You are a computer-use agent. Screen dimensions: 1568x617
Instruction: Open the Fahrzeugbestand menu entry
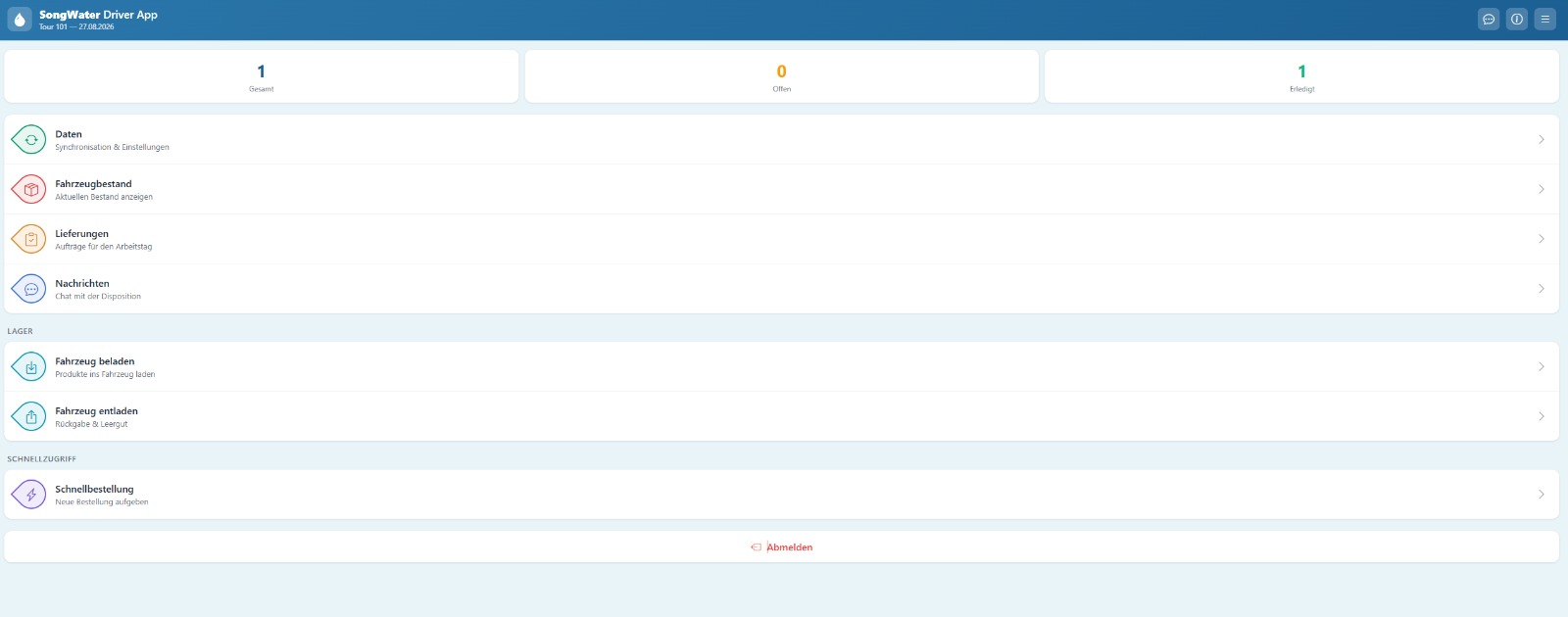[781, 189]
